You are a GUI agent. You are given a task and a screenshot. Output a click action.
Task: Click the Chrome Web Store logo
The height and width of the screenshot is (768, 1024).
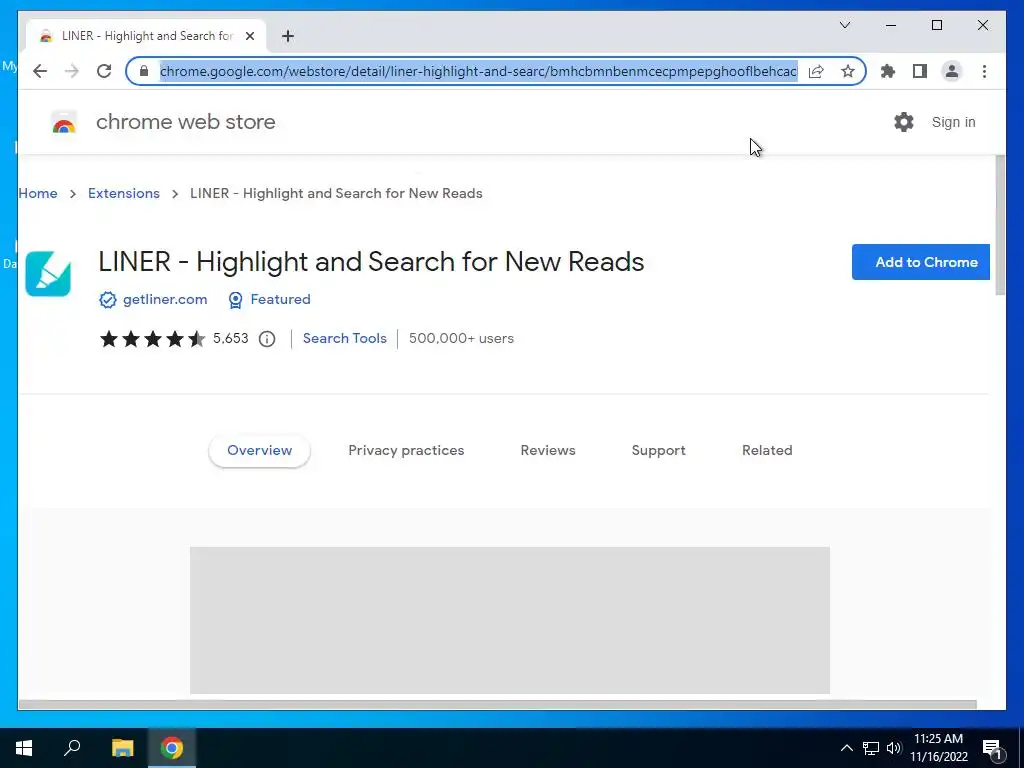click(x=64, y=122)
